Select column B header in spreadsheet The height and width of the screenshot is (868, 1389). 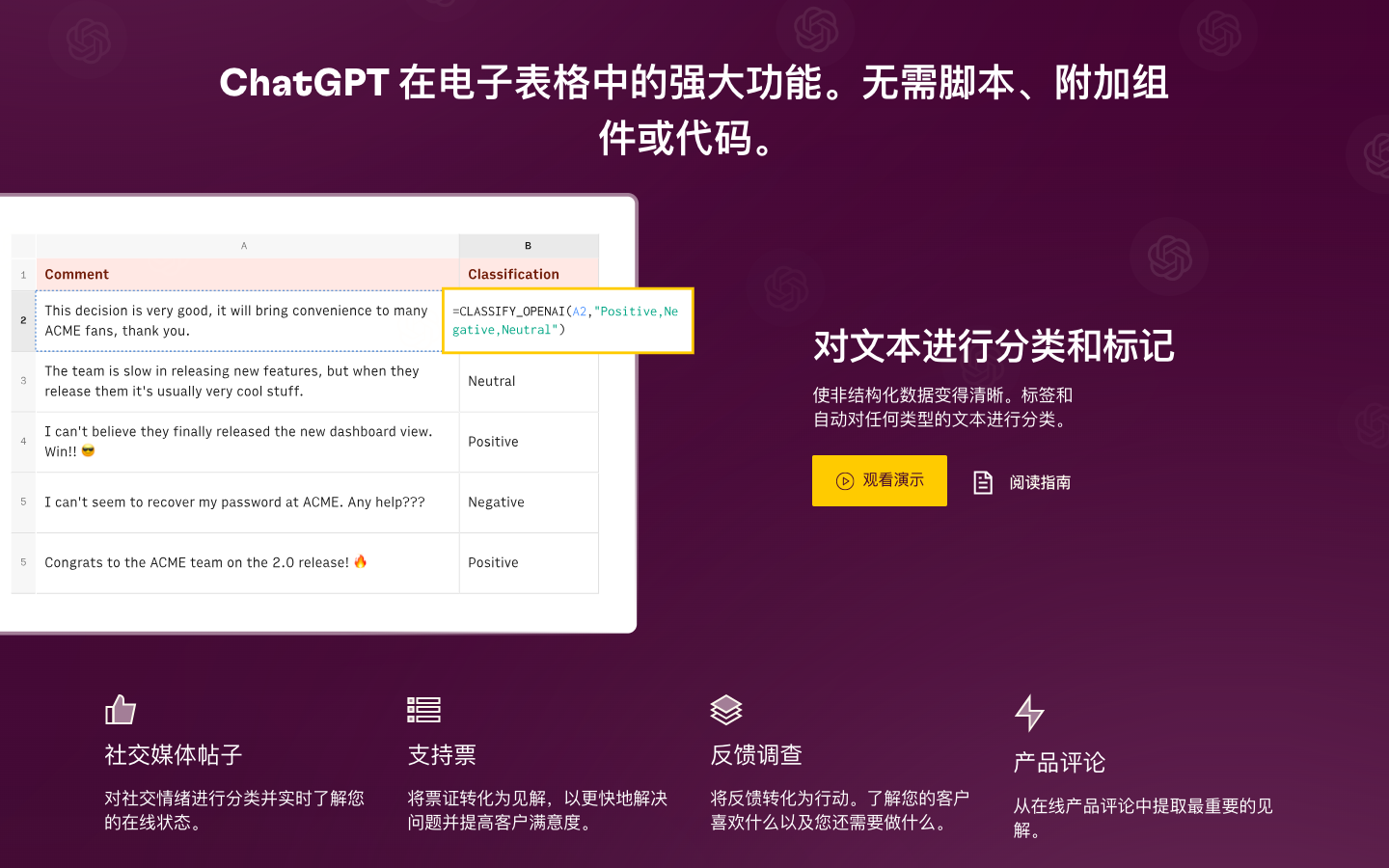[528, 246]
